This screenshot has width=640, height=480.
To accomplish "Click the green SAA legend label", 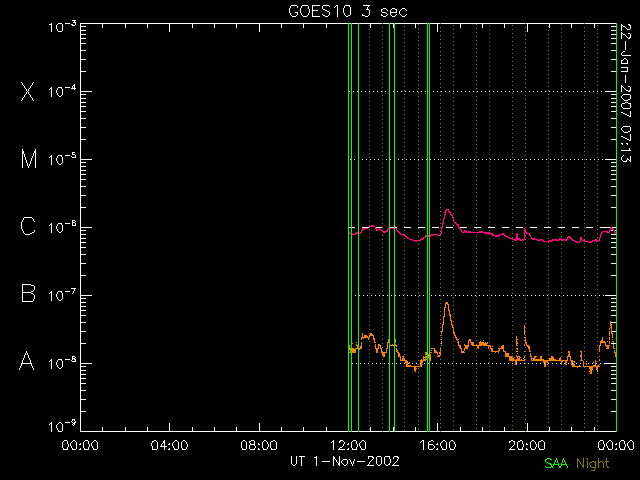I will 556,463.
